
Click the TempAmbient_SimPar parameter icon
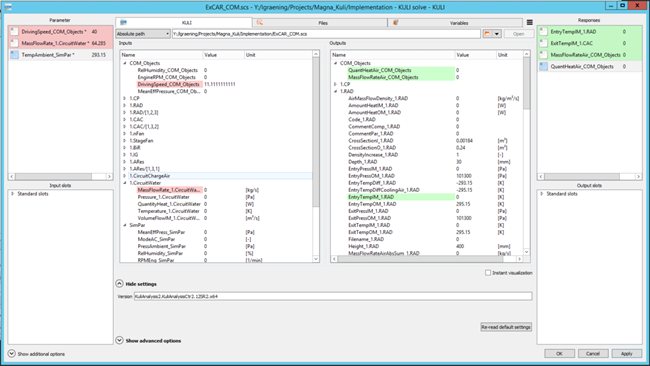pyautogui.click(x=15, y=55)
